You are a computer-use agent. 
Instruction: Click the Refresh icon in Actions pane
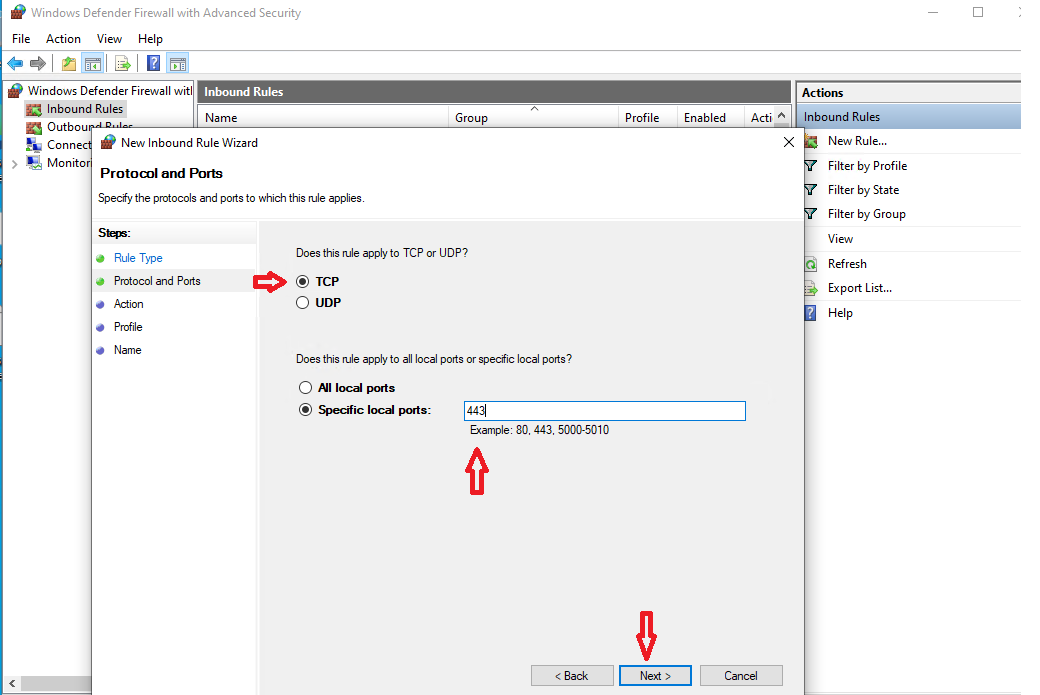click(811, 264)
